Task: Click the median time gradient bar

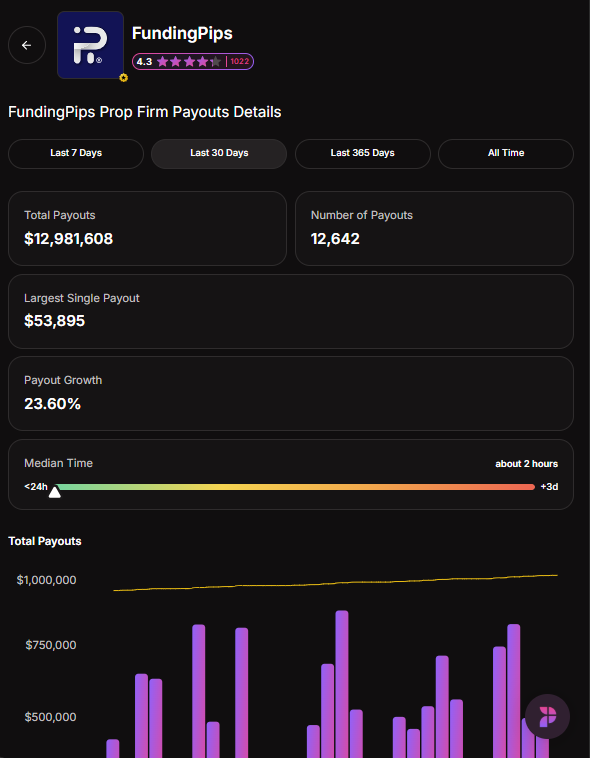Action: coord(295,487)
